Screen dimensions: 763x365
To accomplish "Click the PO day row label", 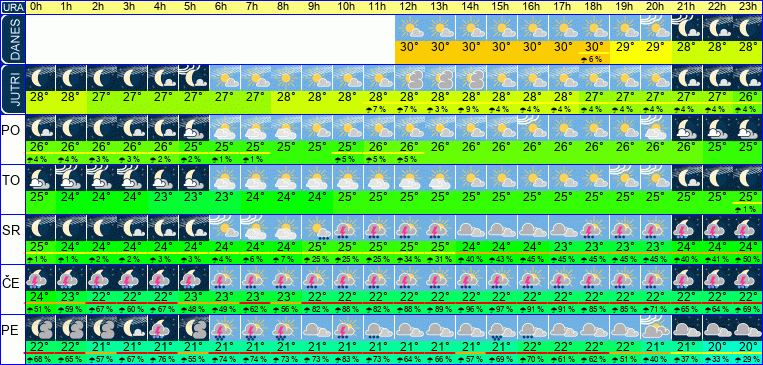I will [x=11, y=131].
